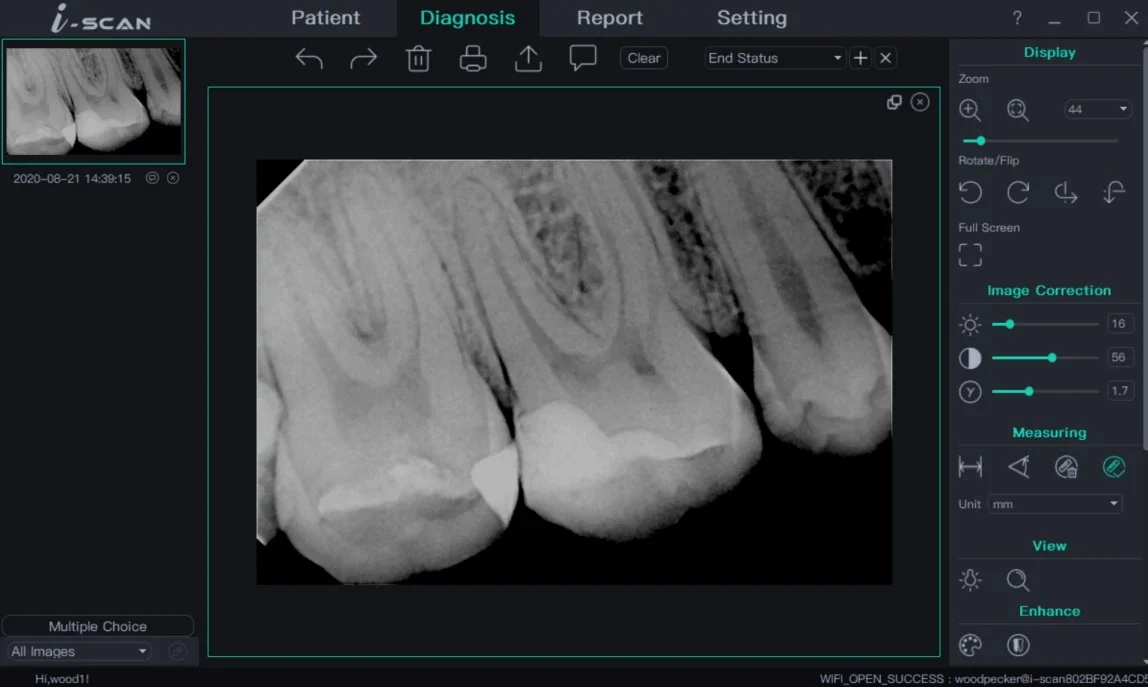Expand the zoom level dropdown showing 44
Image resolution: width=1148 pixels, height=687 pixels.
coord(1097,109)
